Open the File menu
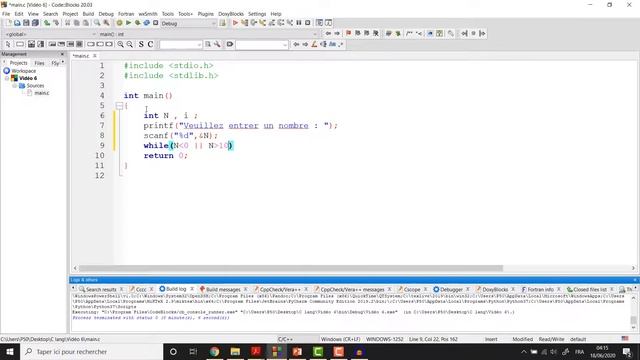The height and width of the screenshot is (360, 640). tap(6, 14)
